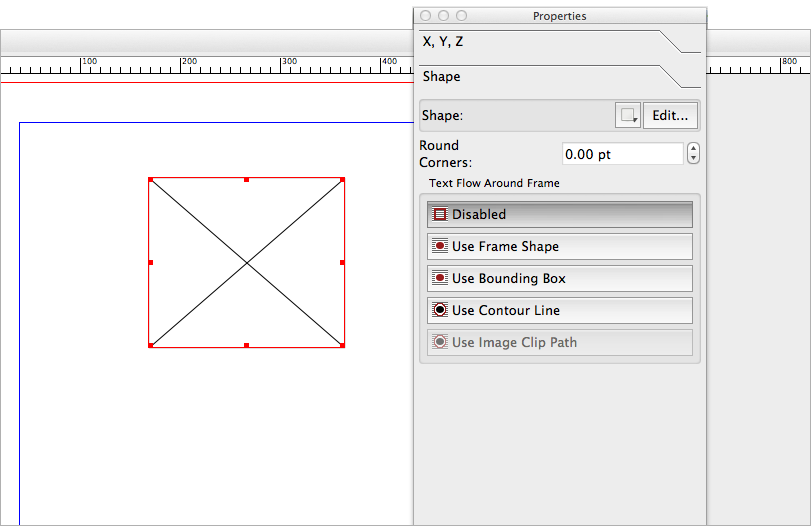The width and height of the screenshot is (811, 526).
Task: Select the Disabled text flow option
Action: (559, 214)
